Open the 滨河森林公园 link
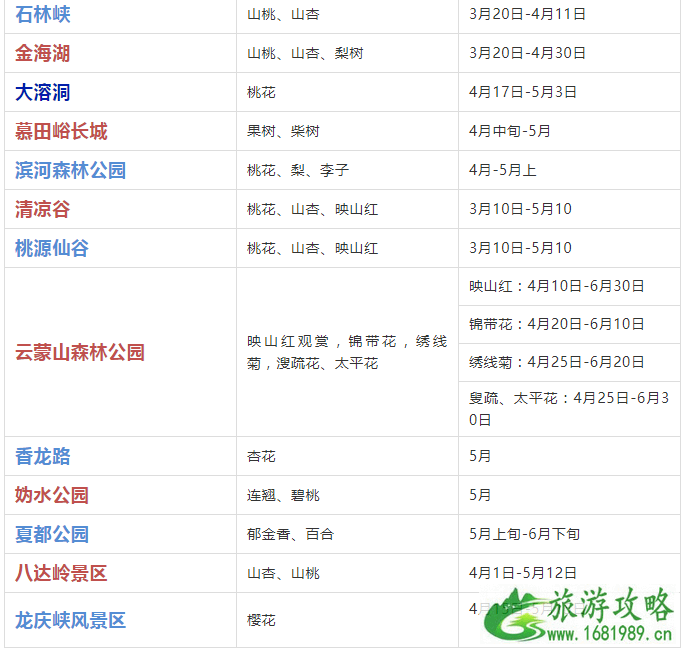684x649 pixels. pyautogui.click(x=70, y=170)
